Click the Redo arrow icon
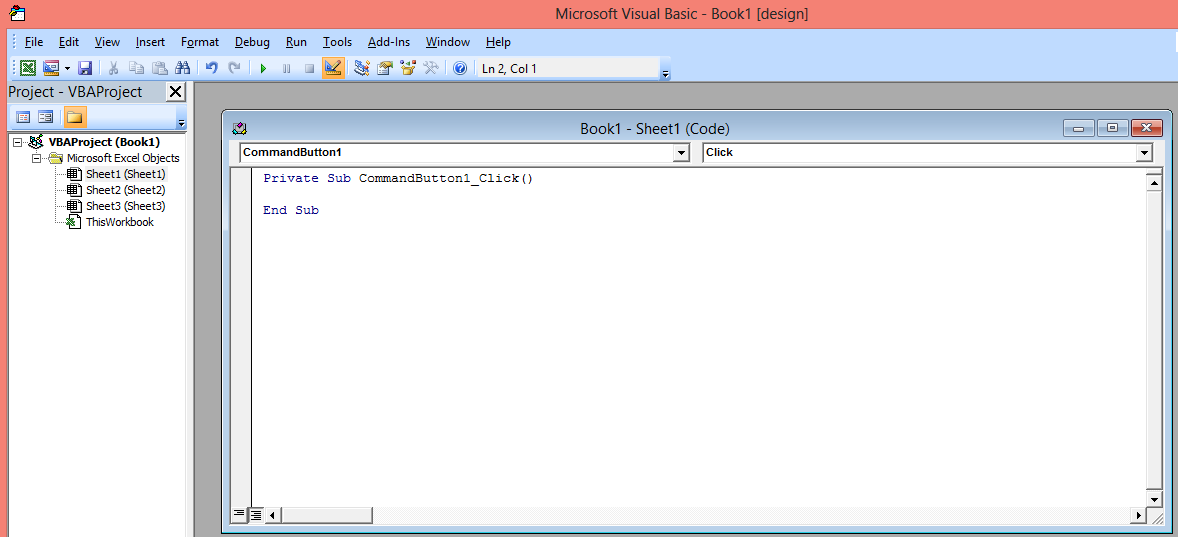The height and width of the screenshot is (537, 1178). point(234,68)
